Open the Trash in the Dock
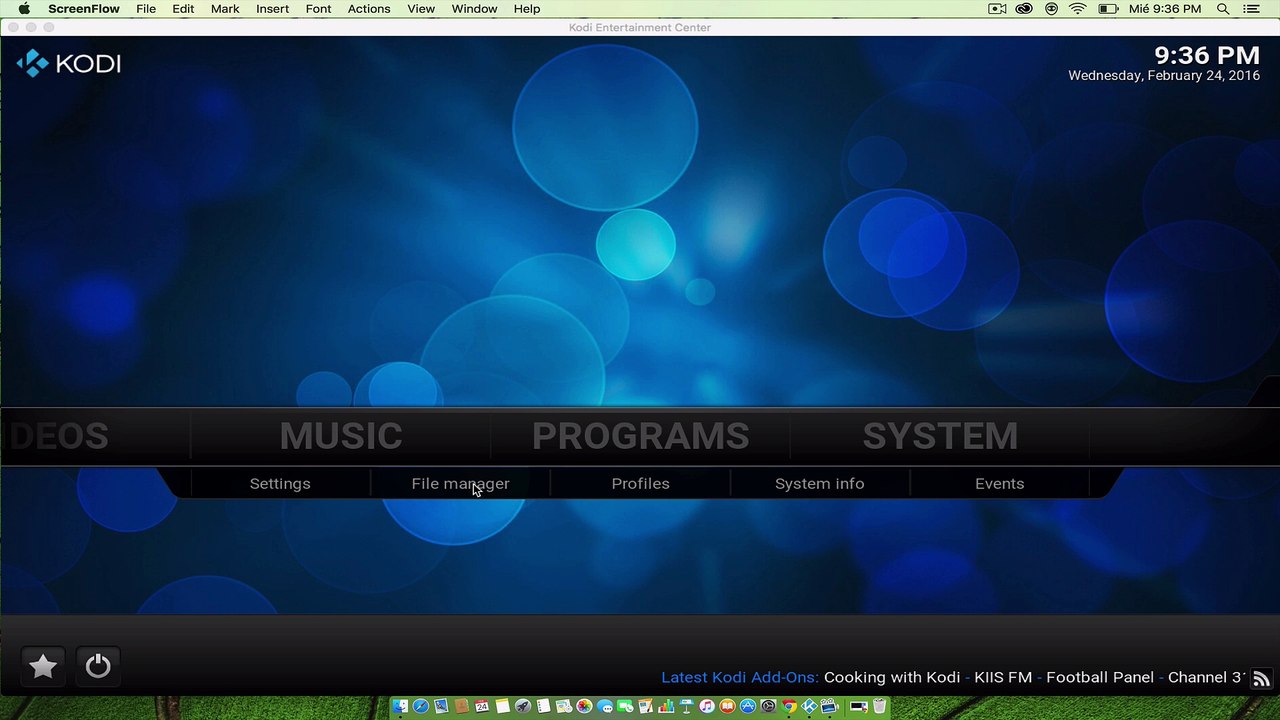1280x720 pixels. (x=879, y=707)
